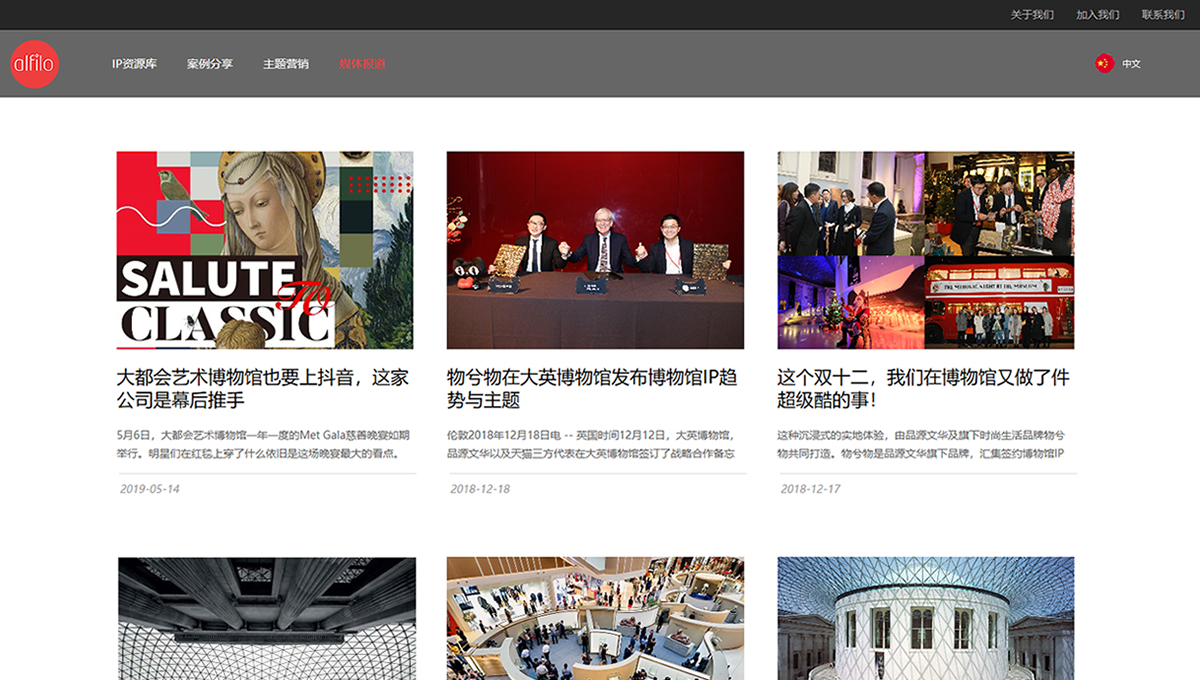Image resolution: width=1200 pixels, height=680 pixels.
Task: Open the 加入我们 link
Action: pos(1097,15)
